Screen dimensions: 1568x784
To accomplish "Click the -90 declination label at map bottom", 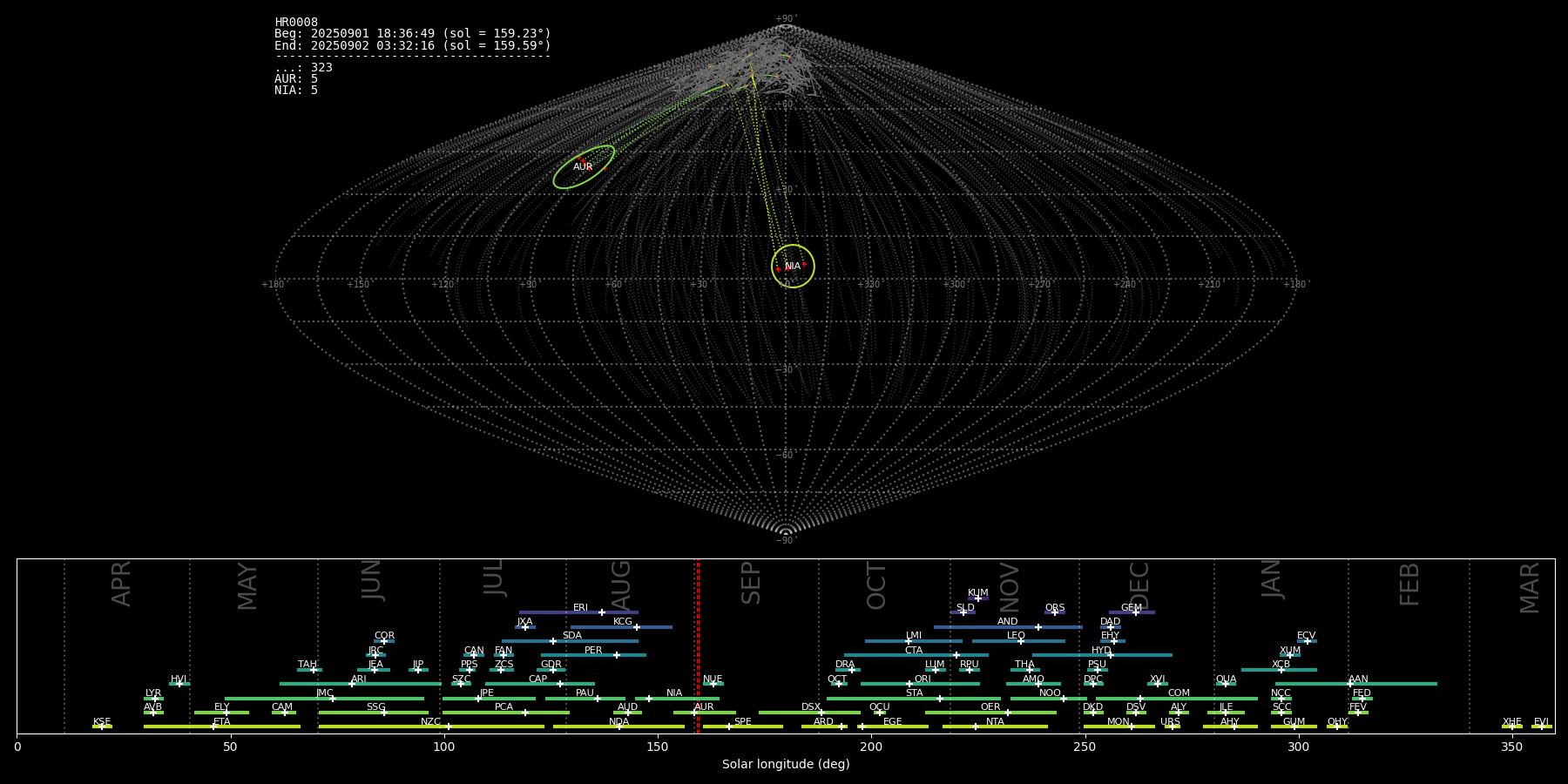I will pyautogui.click(x=785, y=541).
